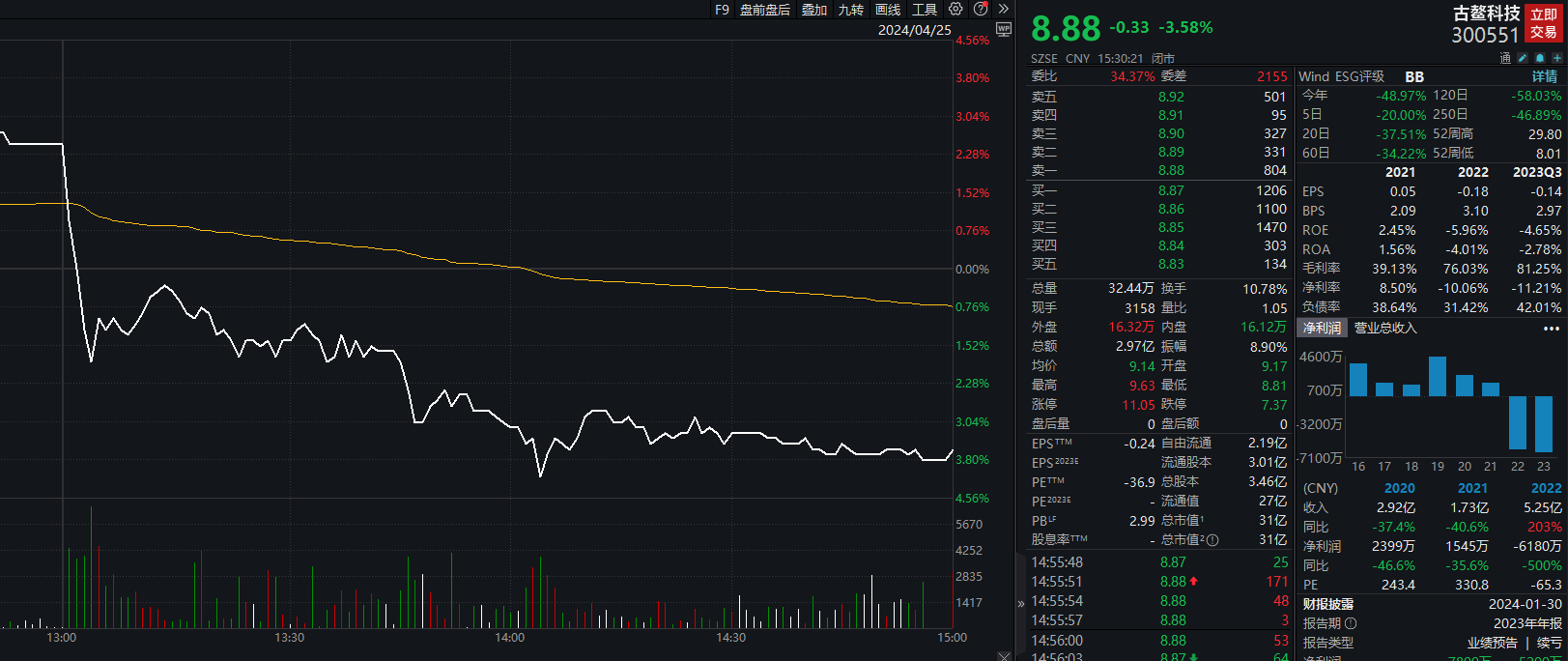Set a price alert with bell icon

pyautogui.click(x=1540, y=58)
